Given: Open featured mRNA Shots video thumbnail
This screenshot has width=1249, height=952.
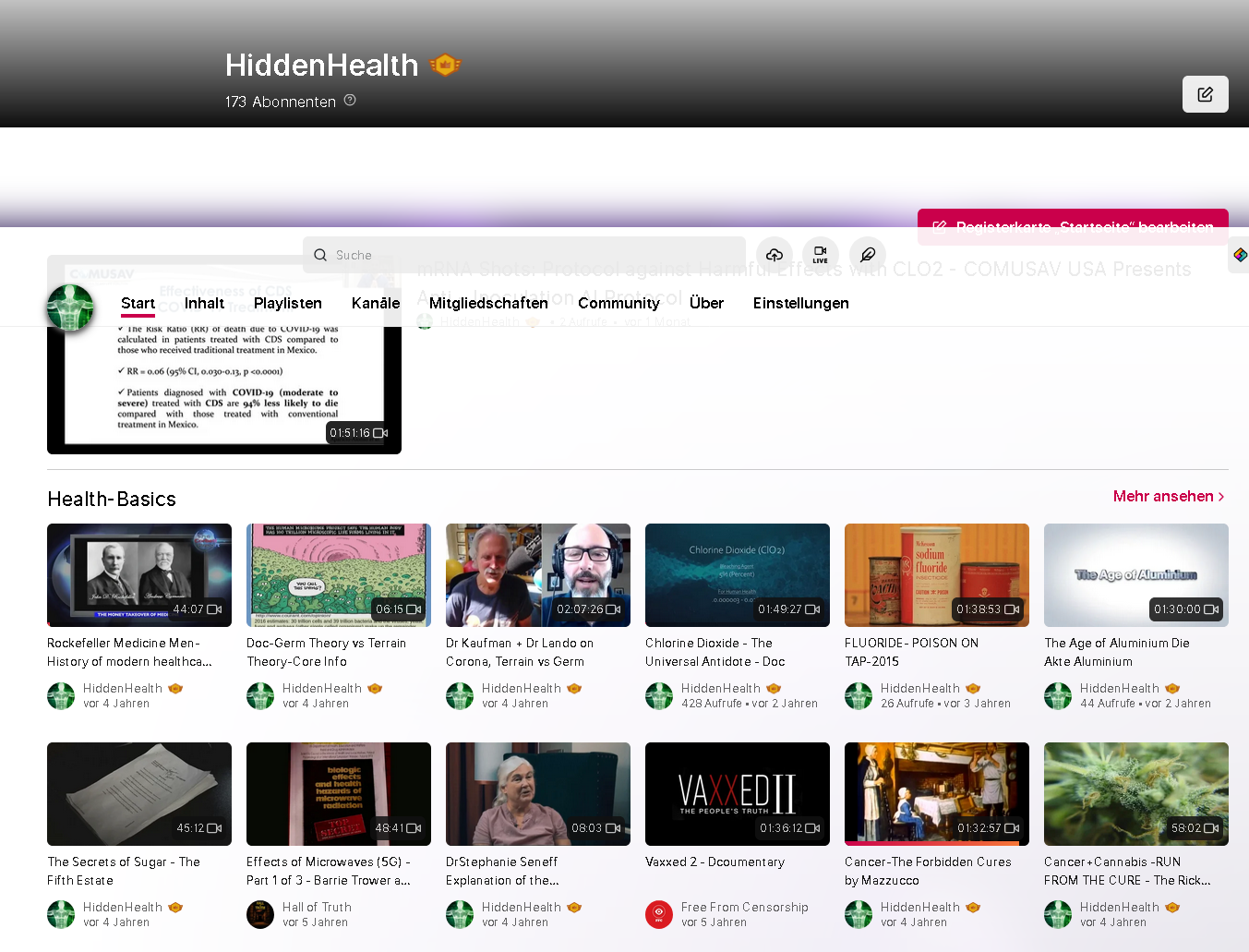Looking at the screenshot, I should (x=224, y=355).
